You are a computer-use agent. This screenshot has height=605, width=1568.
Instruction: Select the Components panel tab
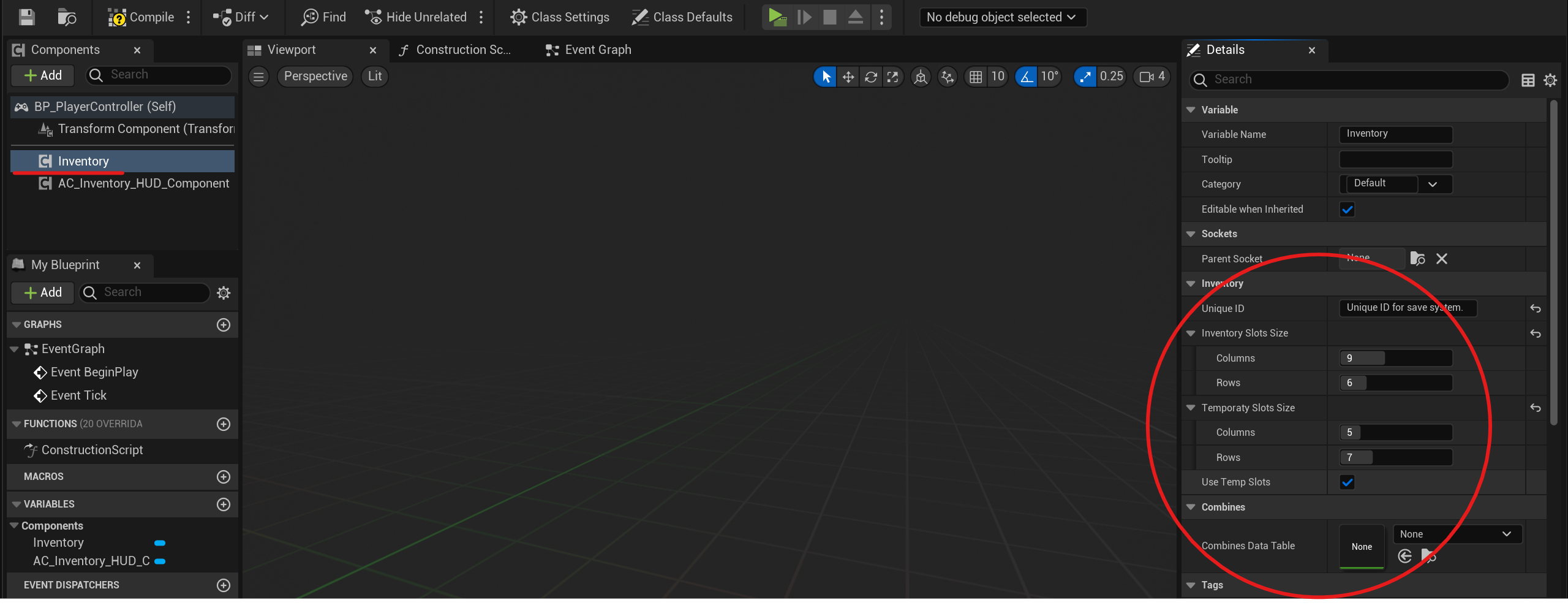(65, 50)
